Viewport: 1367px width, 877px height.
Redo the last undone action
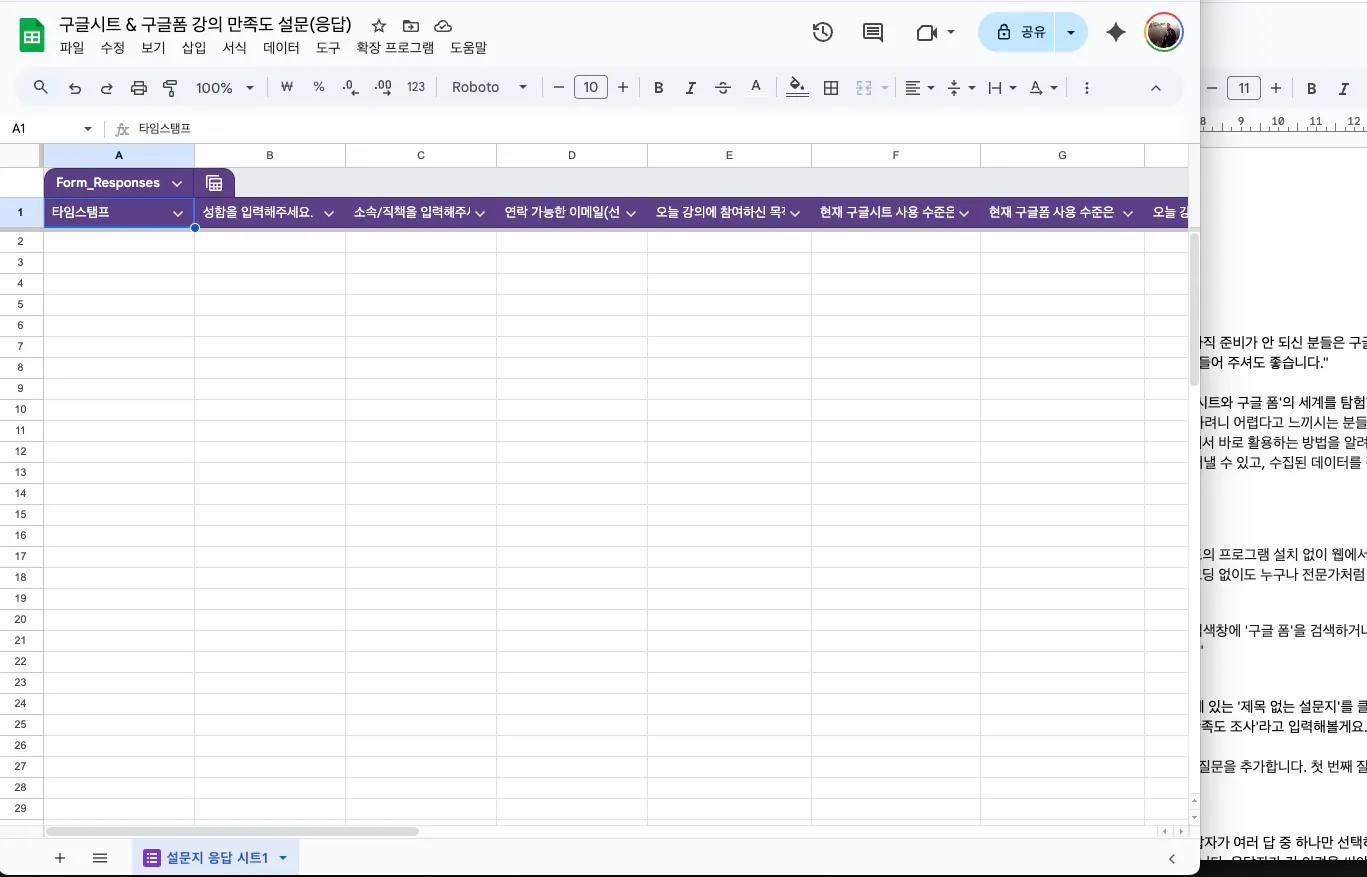107,88
